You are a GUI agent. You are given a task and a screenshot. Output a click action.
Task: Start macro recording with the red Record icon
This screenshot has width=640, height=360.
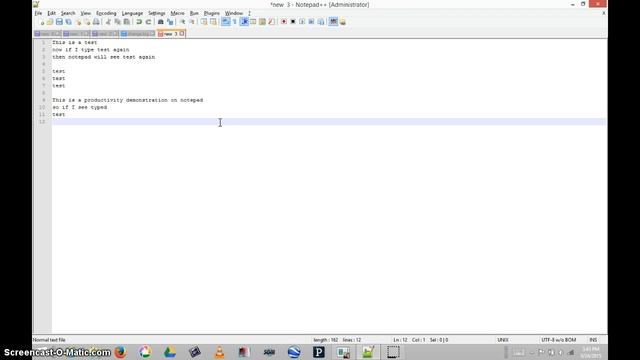(284, 22)
